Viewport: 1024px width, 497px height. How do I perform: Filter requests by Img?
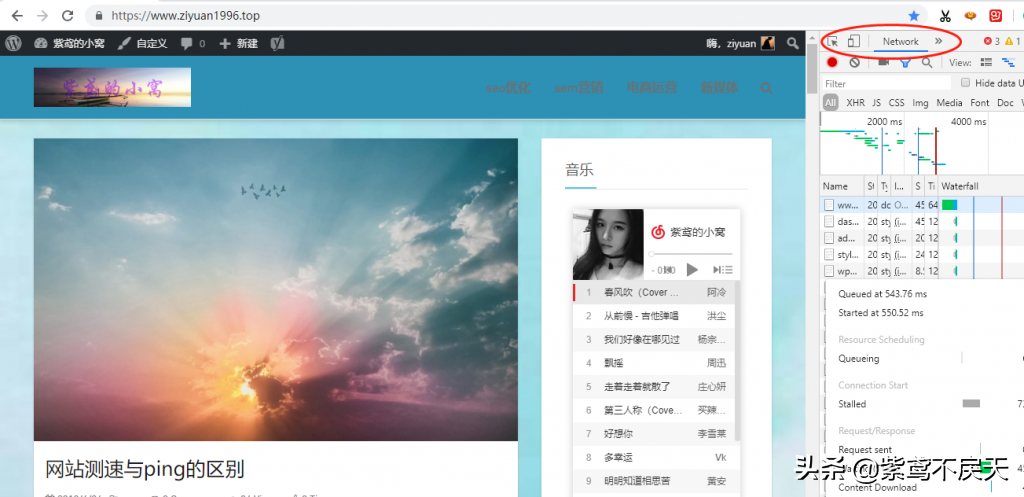coord(920,103)
